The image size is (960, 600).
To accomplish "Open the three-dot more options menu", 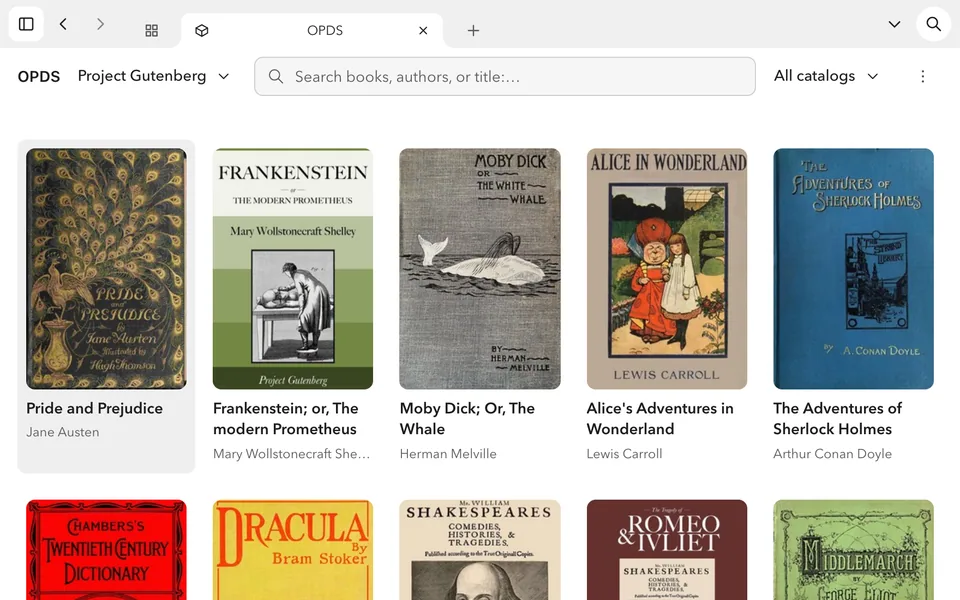I will [923, 77].
